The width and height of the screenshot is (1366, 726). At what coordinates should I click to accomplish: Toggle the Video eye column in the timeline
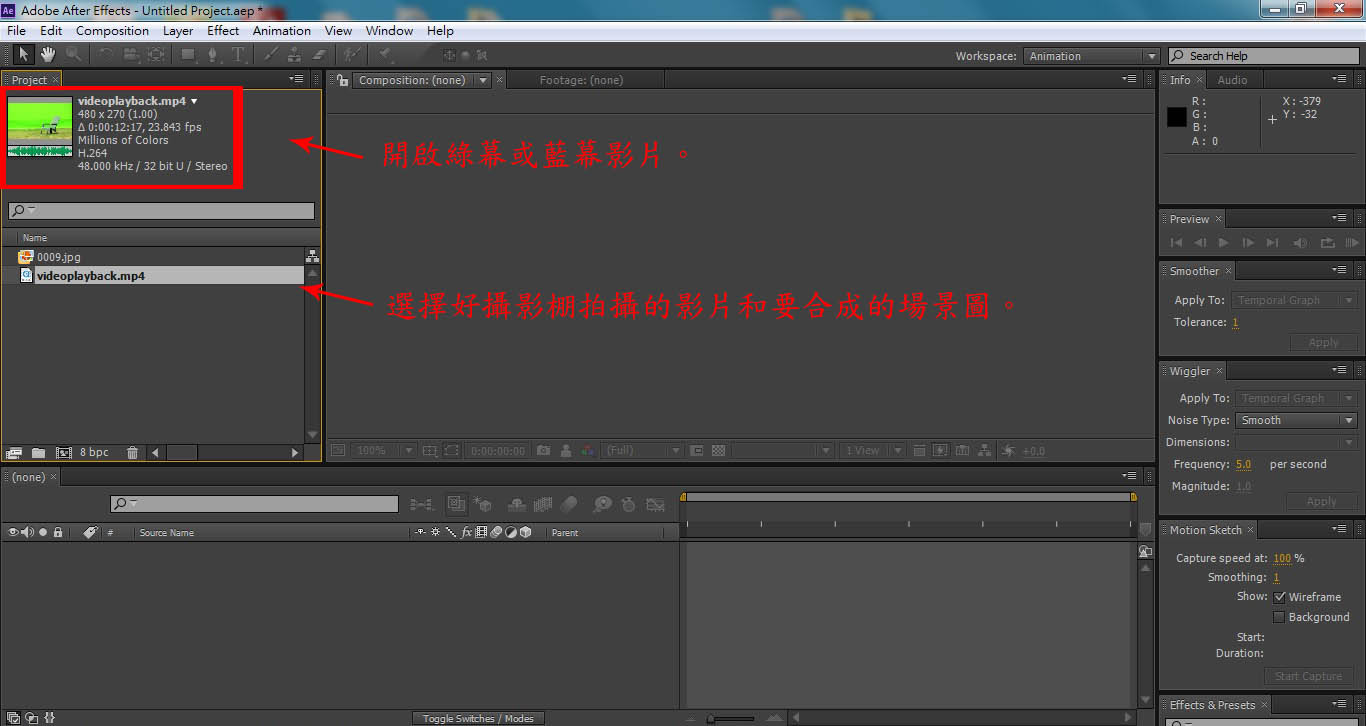click(14, 533)
